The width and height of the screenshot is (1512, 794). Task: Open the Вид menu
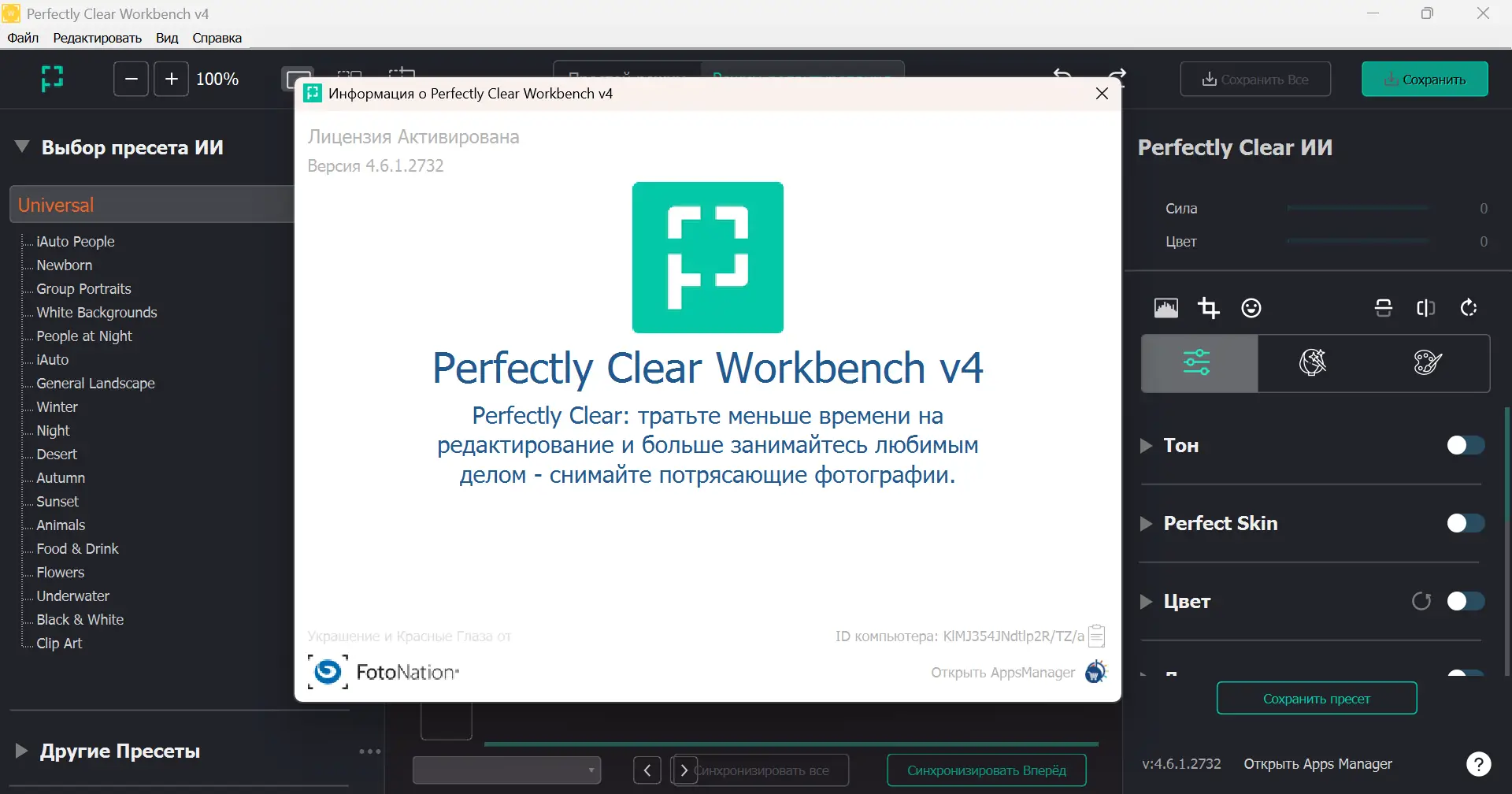166,37
